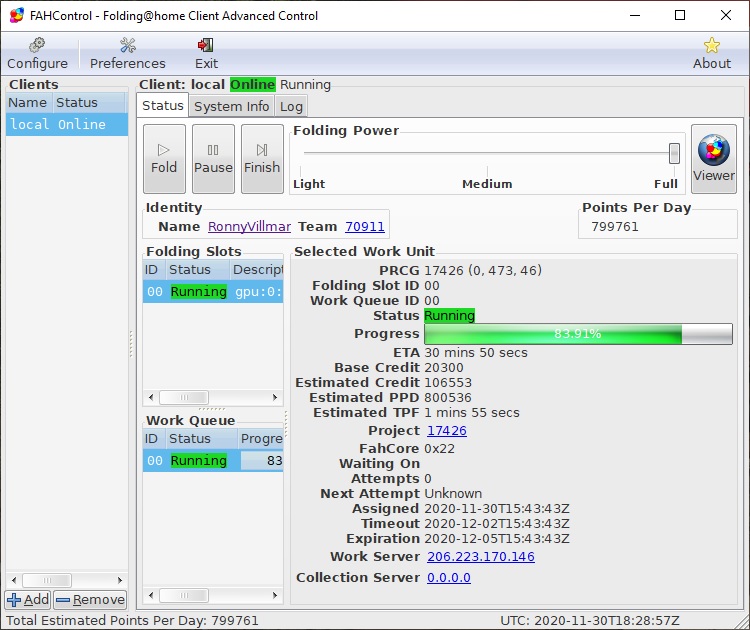
Task: Click the Base Credit value 20300
Action: pos(443,367)
